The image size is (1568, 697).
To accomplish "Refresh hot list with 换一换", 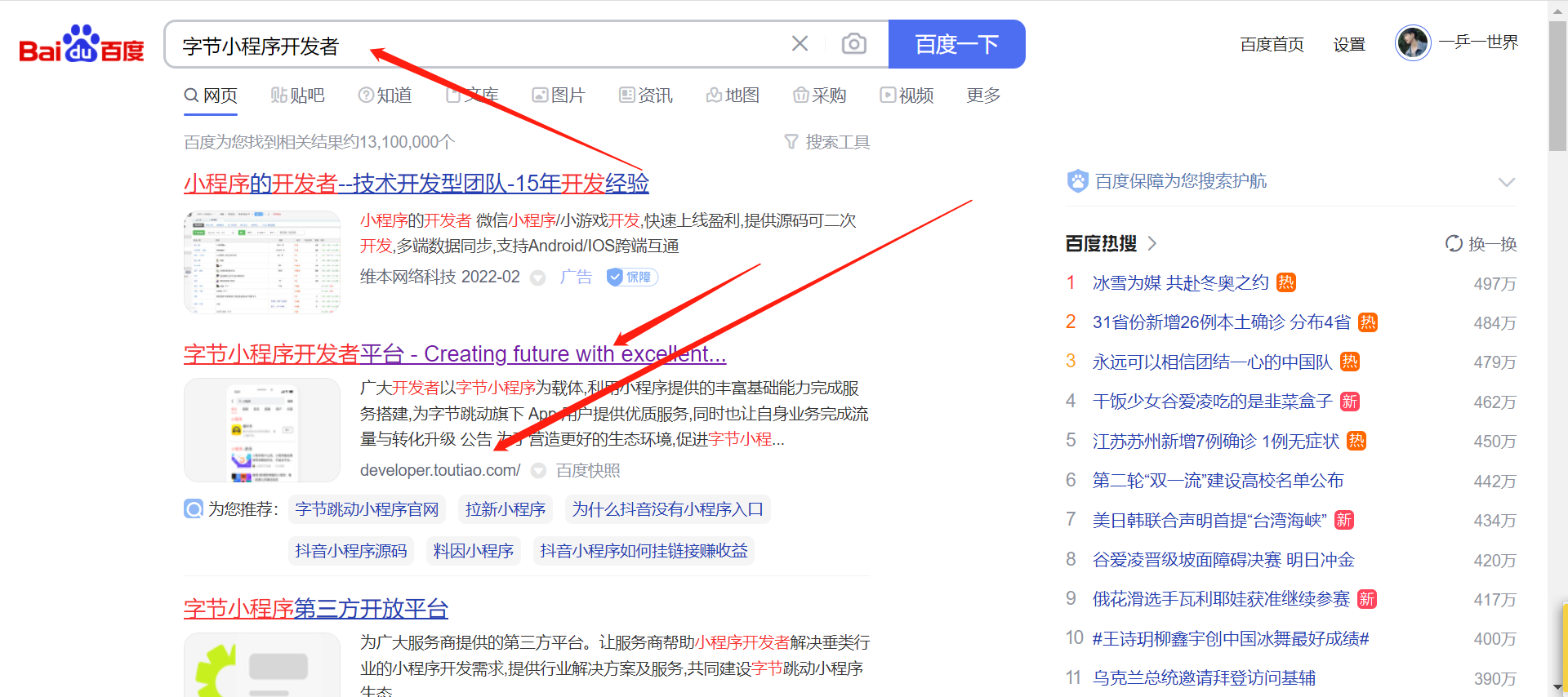I will [1481, 244].
